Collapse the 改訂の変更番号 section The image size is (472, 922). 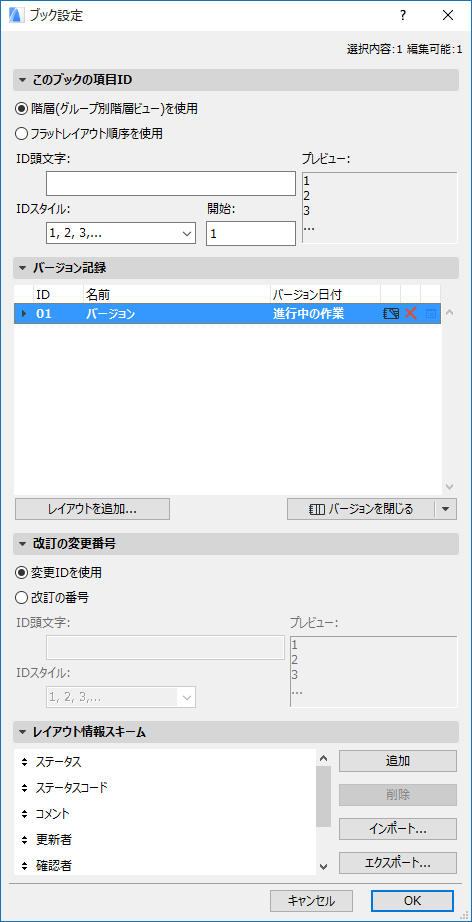23,544
